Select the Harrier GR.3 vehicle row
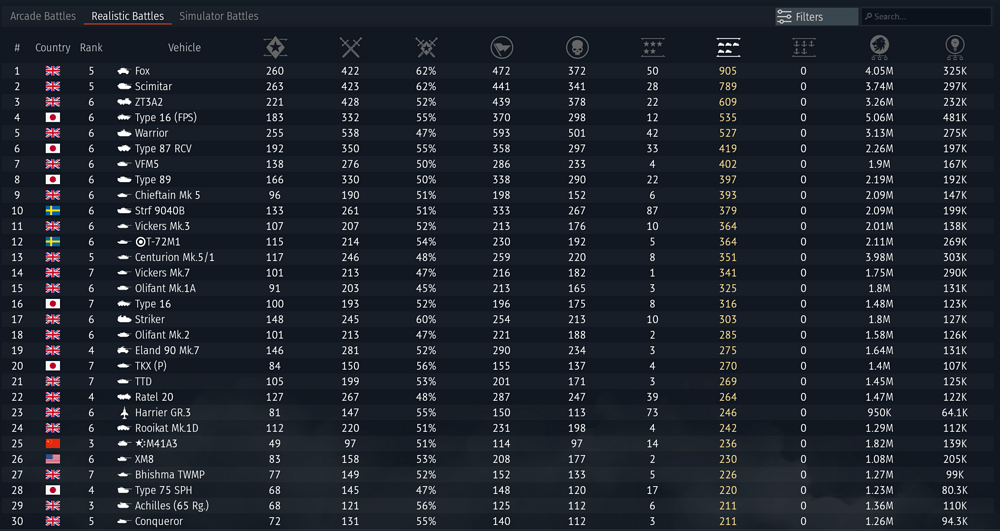This screenshot has height=531, width=1000. click(x=162, y=413)
